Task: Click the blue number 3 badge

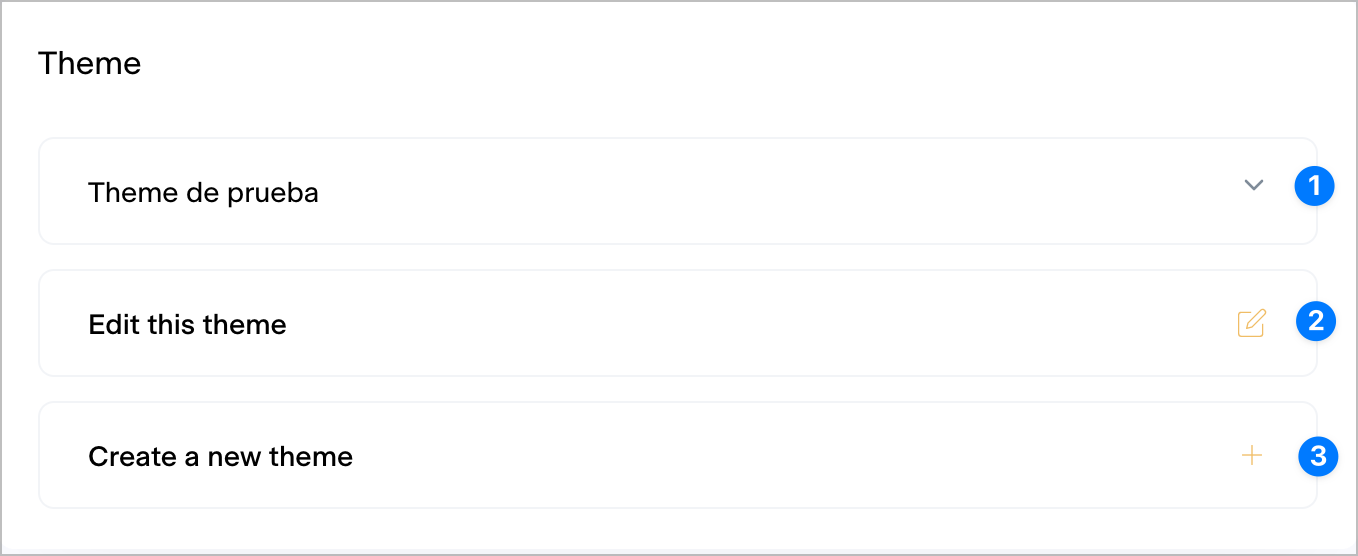Action: 1318,457
